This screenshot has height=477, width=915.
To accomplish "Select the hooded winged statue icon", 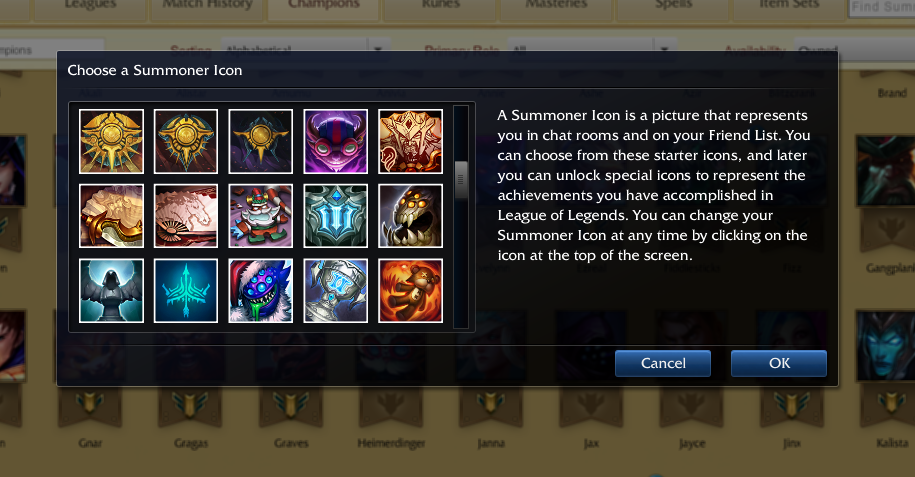I will pyautogui.click(x=111, y=291).
